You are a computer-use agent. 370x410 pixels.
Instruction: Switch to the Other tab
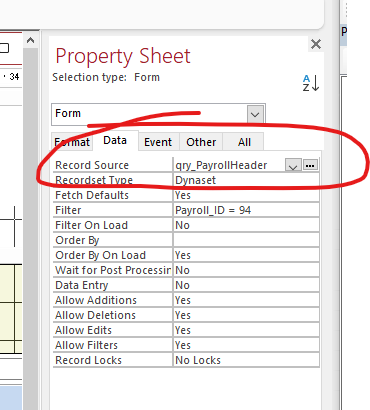[201, 142]
